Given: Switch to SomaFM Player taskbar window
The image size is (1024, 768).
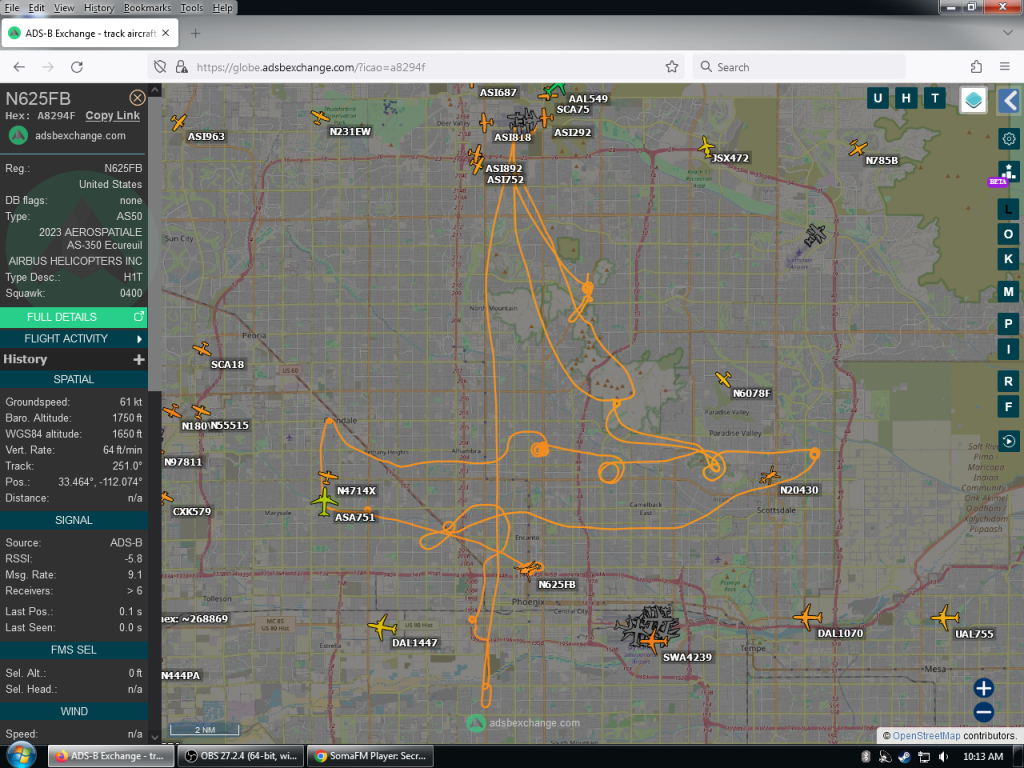Looking at the screenshot, I should (x=369, y=756).
